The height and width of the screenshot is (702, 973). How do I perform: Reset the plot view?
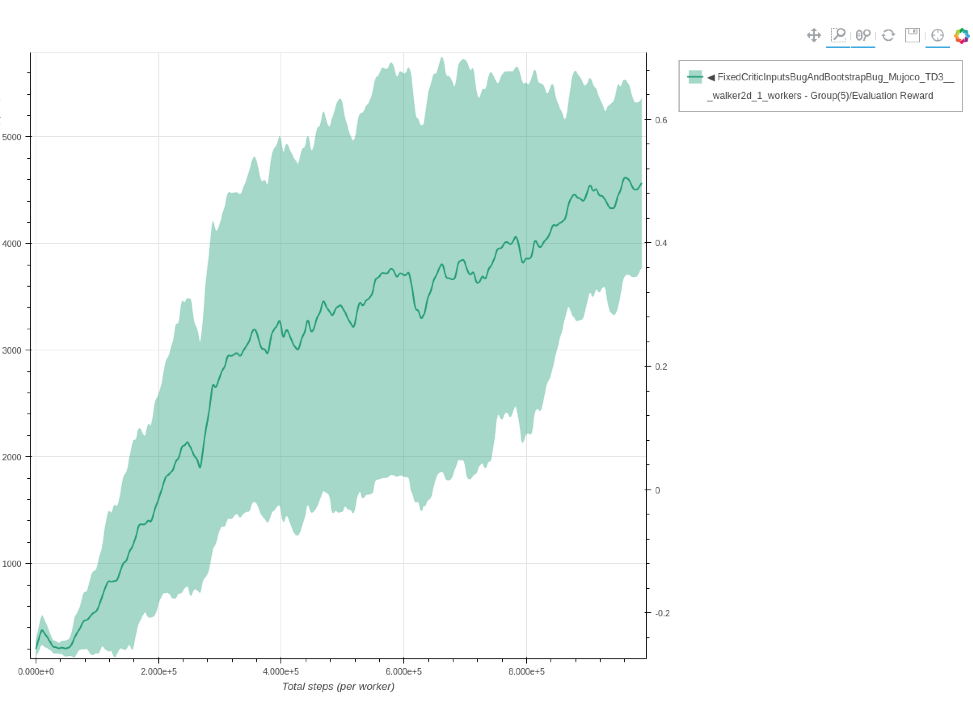point(888,35)
